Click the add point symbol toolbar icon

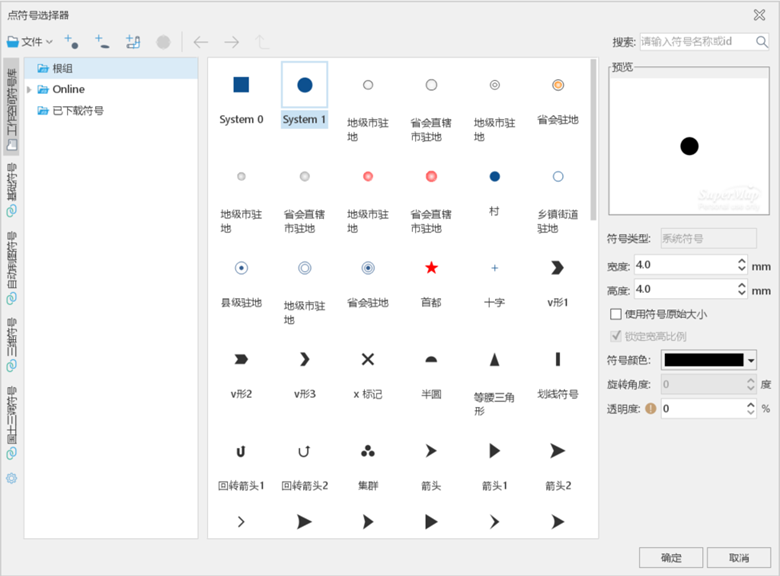tap(71, 41)
